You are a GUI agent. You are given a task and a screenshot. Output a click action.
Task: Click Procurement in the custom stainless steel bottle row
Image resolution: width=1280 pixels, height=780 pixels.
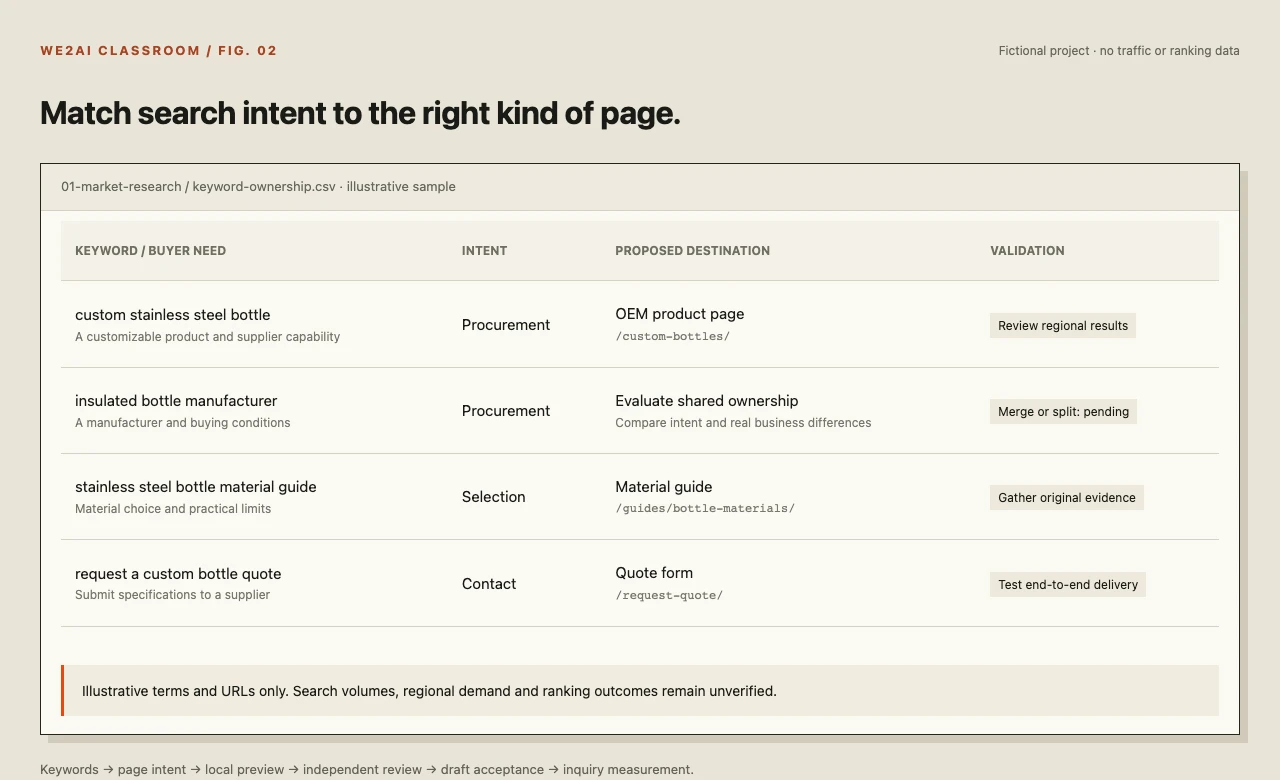(506, 325)
